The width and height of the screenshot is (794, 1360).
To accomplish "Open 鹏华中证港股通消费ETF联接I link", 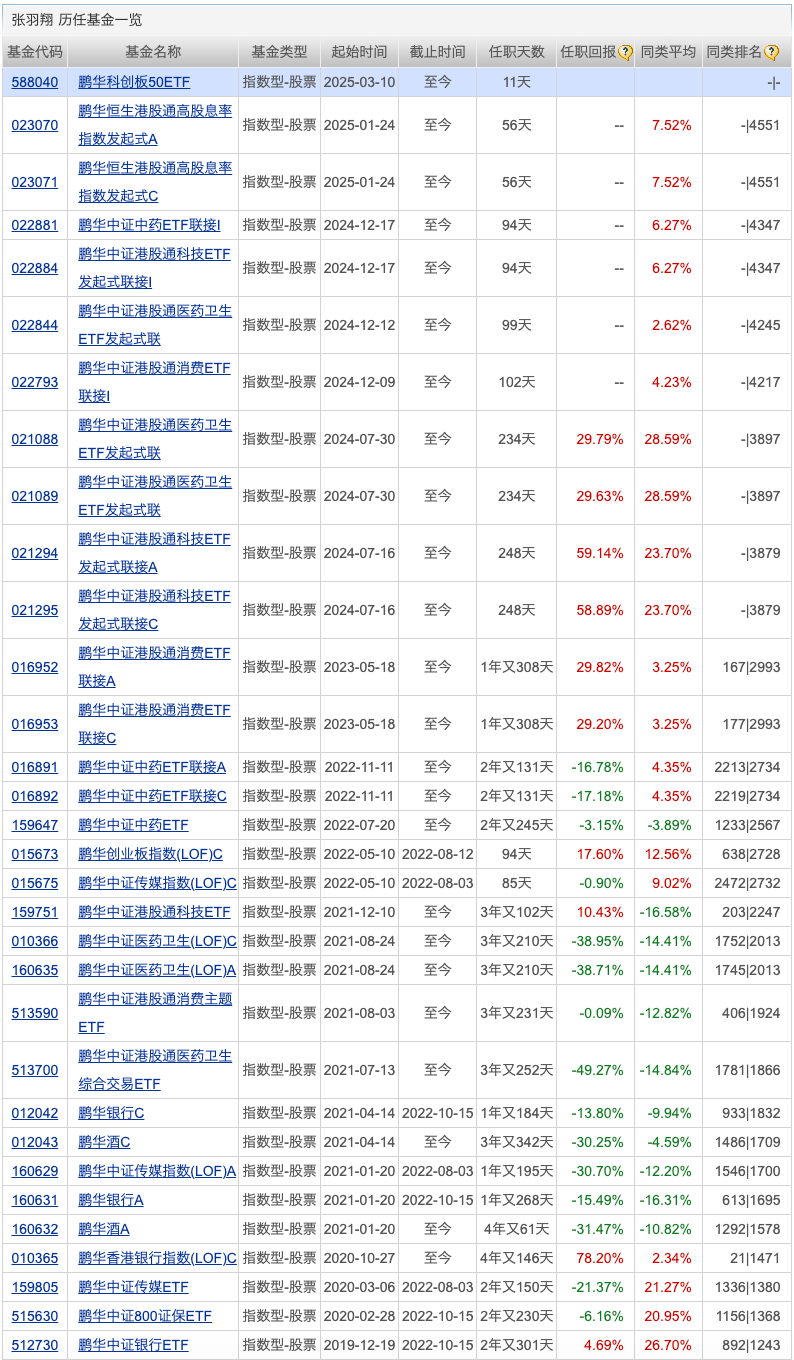I will [155, 382].
